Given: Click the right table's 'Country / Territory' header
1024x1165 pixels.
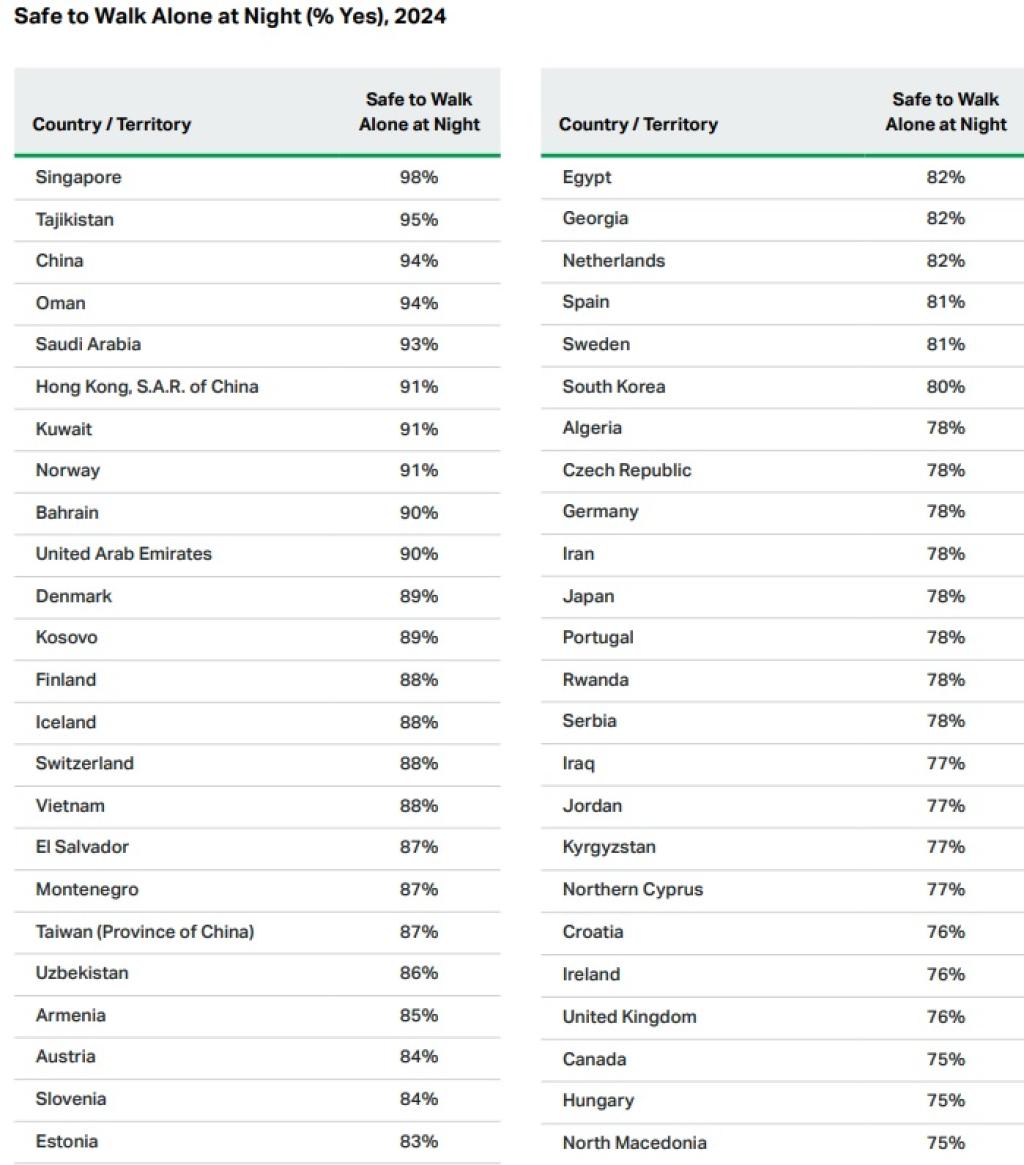Looking at the screenshot, I should coord(638,125).
